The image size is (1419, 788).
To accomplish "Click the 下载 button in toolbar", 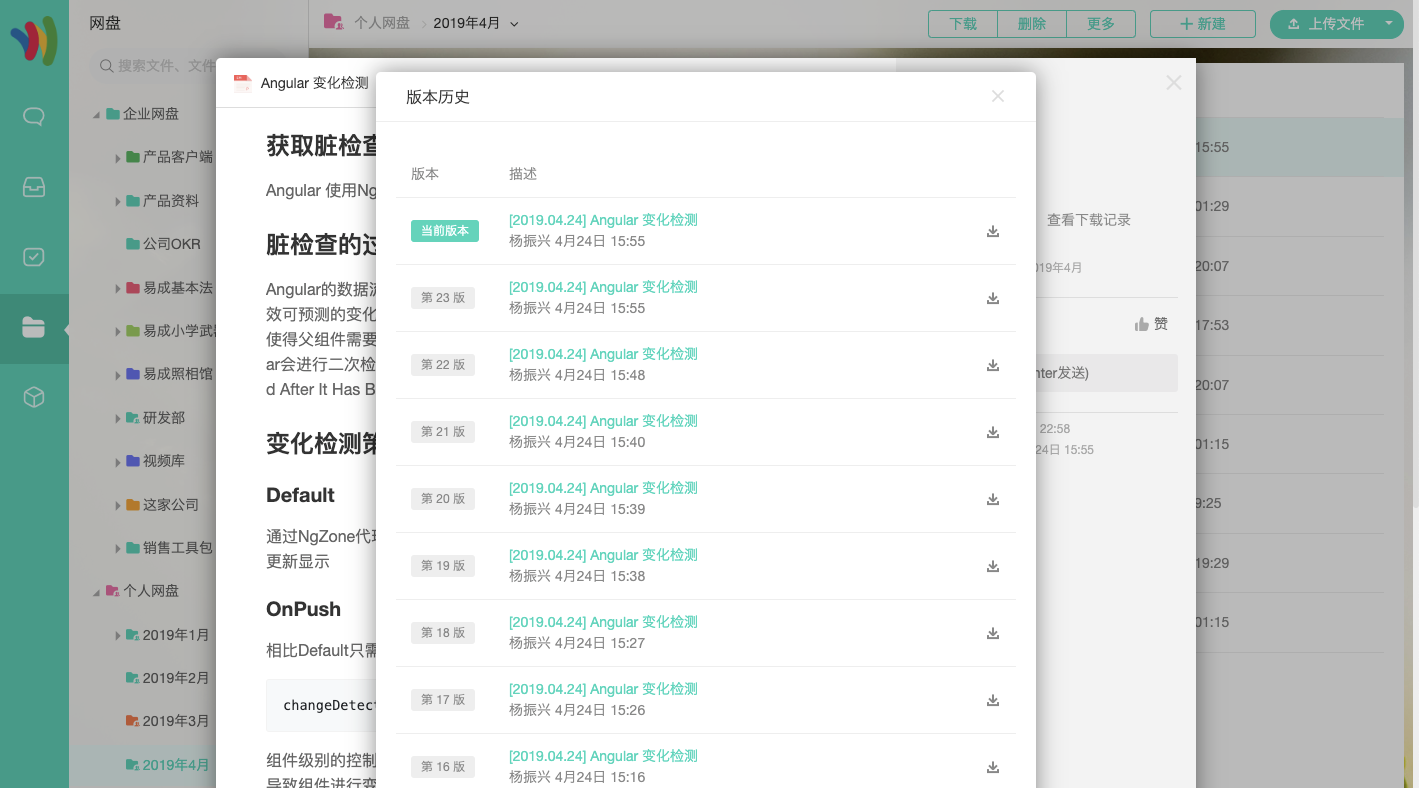I will coord(963,24).
